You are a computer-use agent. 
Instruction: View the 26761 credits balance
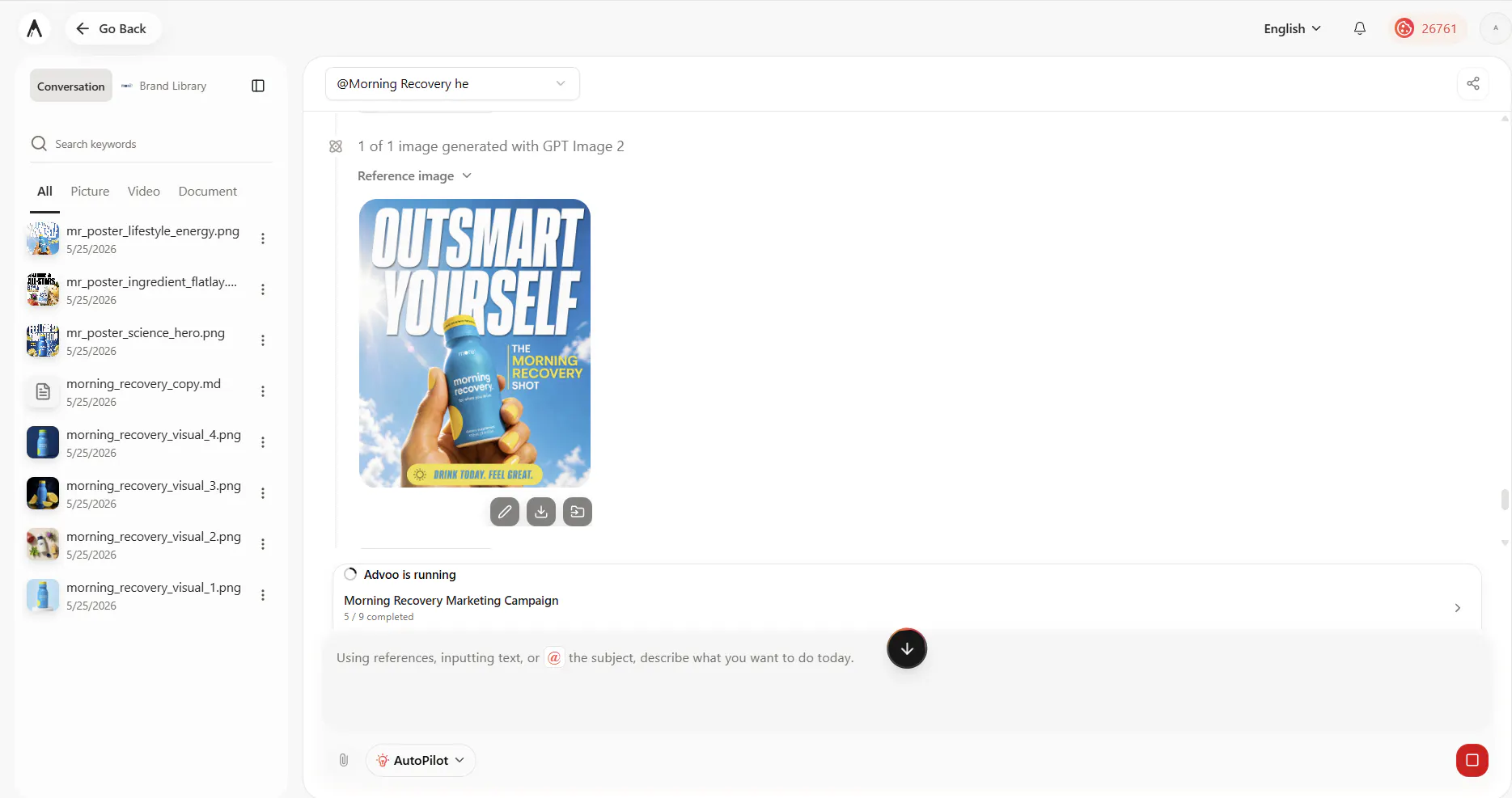(x=1428, y=28)
